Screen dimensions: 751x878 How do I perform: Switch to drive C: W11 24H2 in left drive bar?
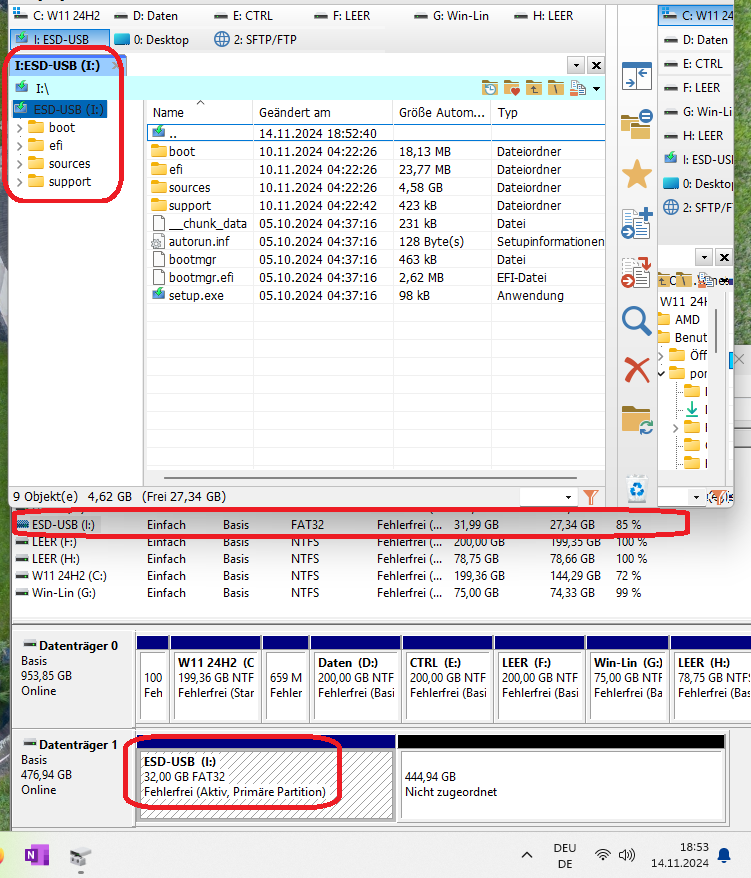coord(56,16)
